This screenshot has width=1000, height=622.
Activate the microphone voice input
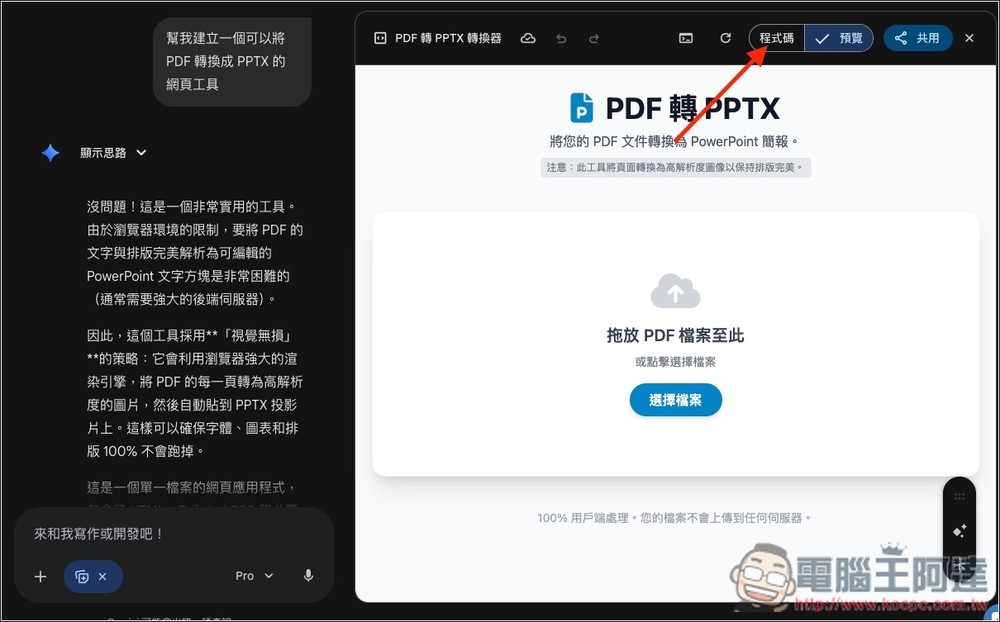pyautogui.click(x=309, y=576)
